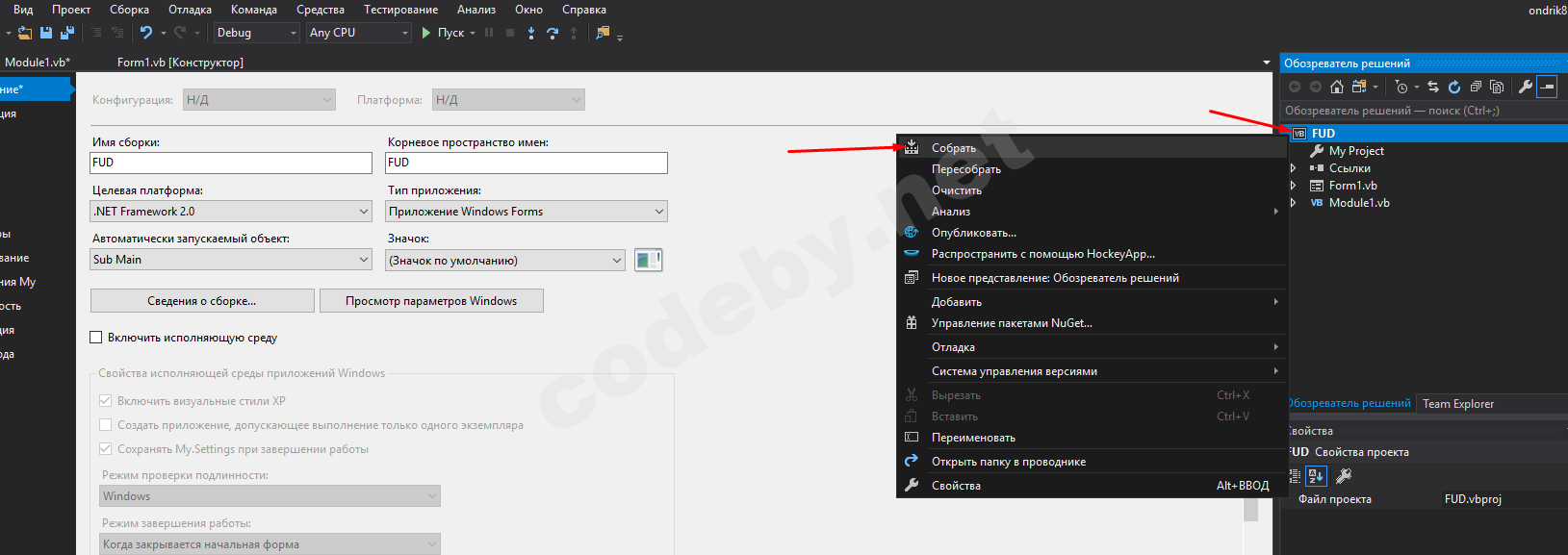Switch to the Module1.vb* tab
Image resolution: width=1568 pixels, height=555 pixels.
[x=37, y=63]
